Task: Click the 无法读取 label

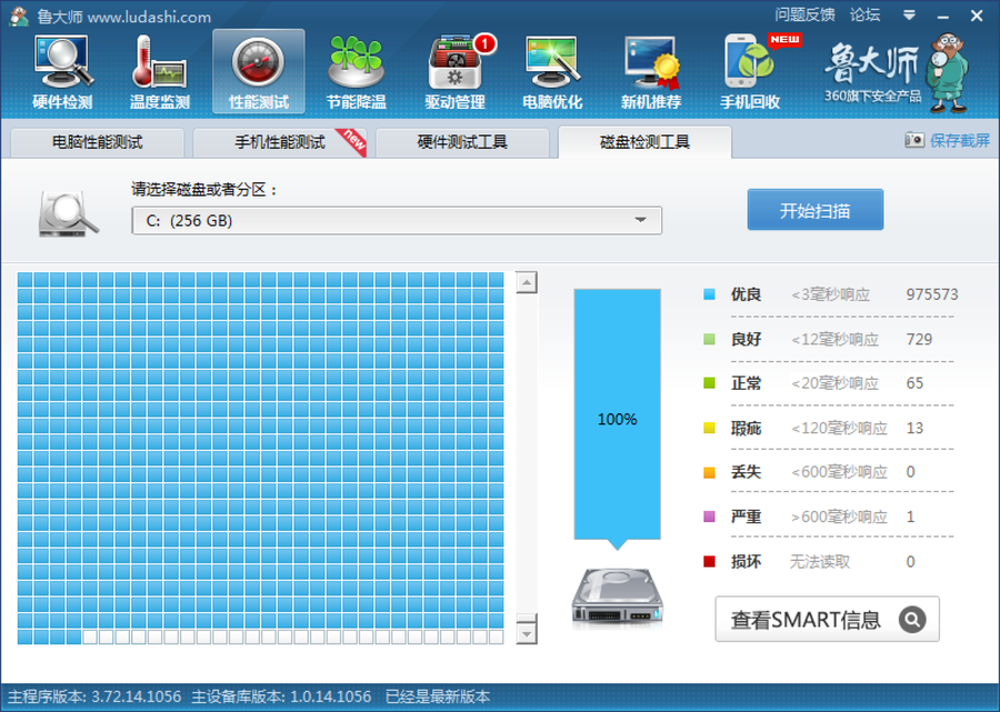Action: pyautogui.click(x=820, y=561)
